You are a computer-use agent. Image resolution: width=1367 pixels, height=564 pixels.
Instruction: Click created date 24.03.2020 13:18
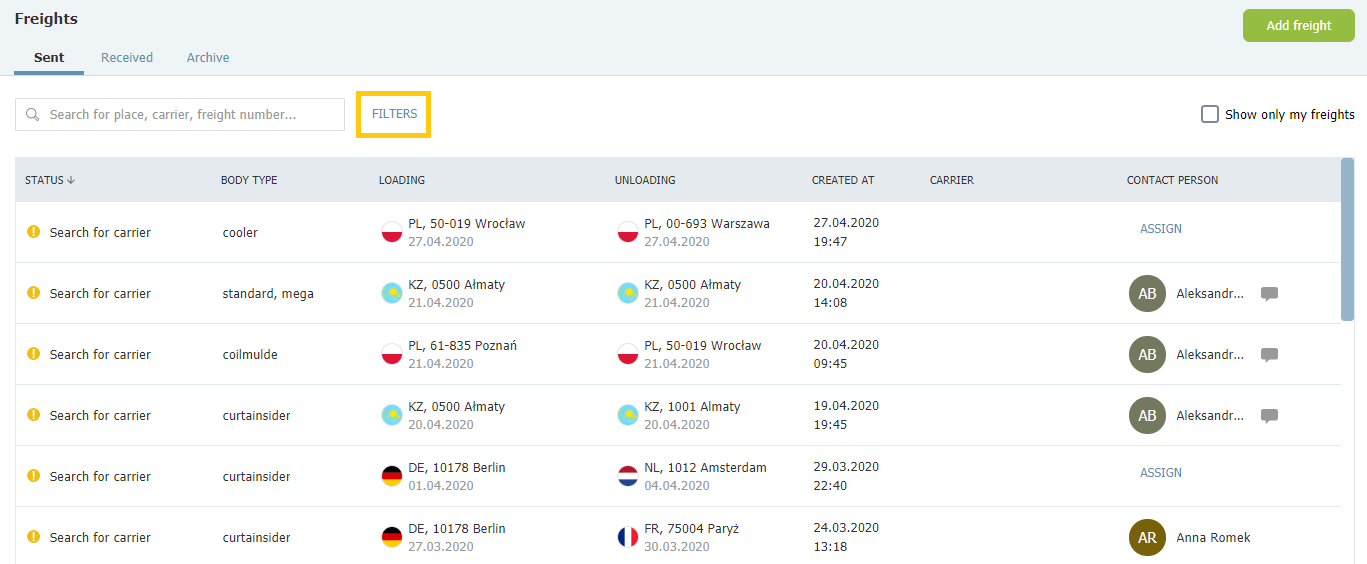point(846,537)
